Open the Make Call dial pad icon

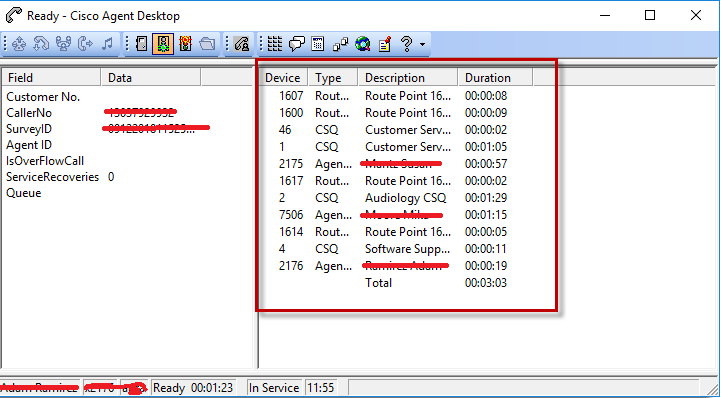point(275,44)
